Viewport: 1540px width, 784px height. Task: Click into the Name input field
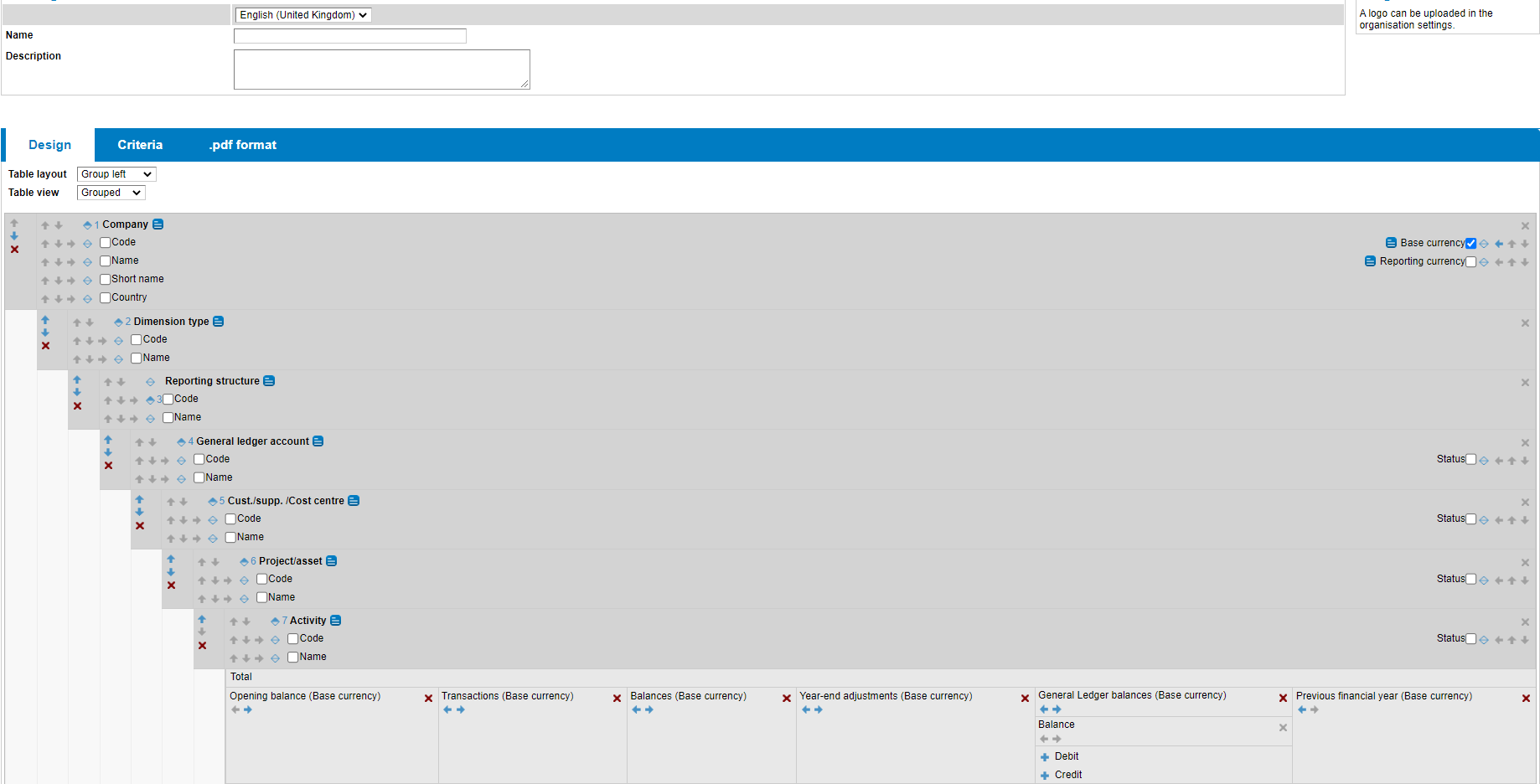point(350,36)
